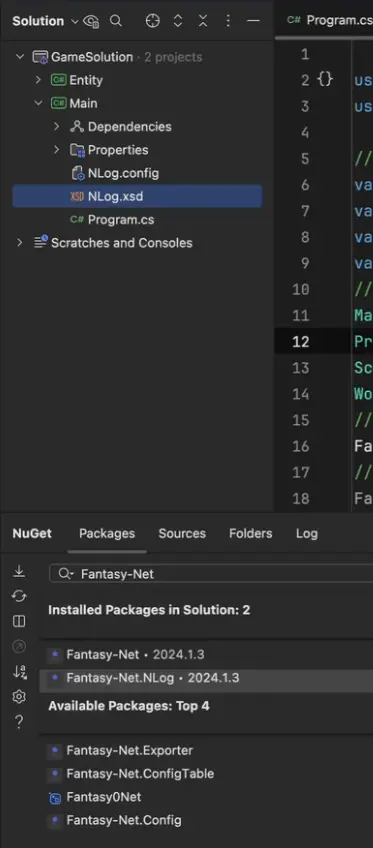The height and width of the screenshot is (848, 373).
Task: Click the NuGet upgrade packages download icon
Action: coord(19,571)
